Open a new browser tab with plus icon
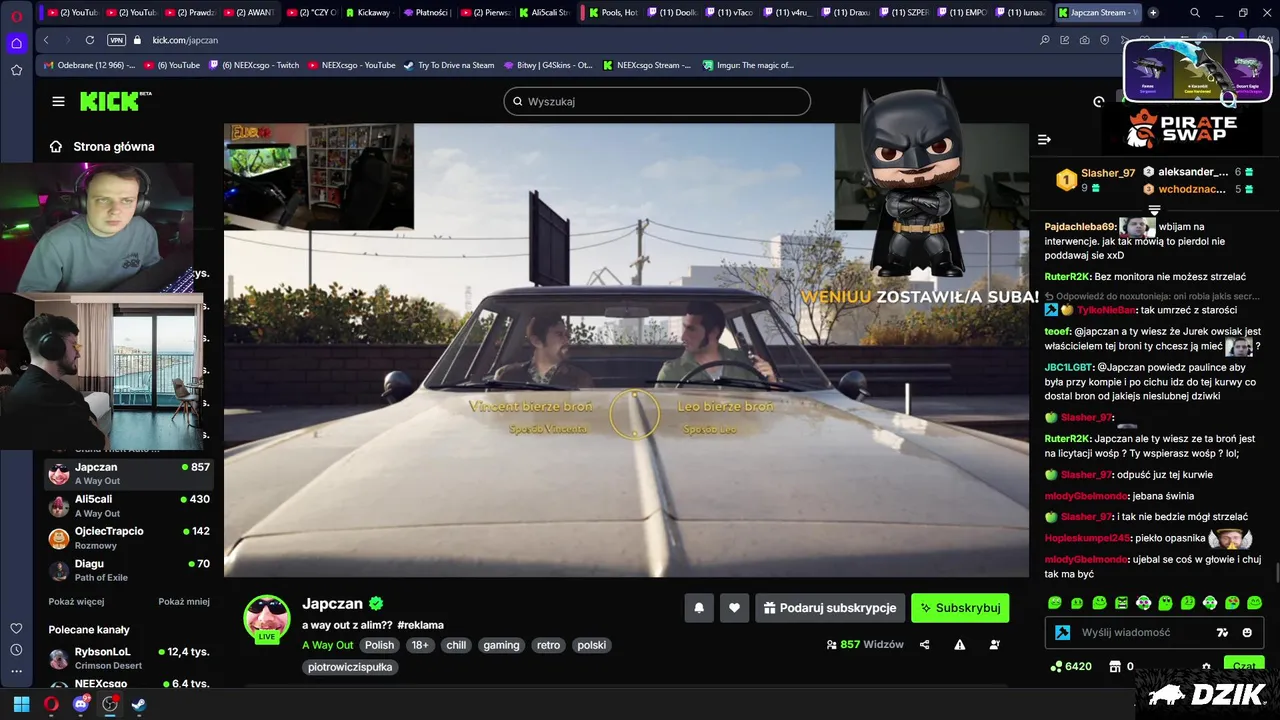The width and height of the screenshot is (1280, 720). coord(1153,13)
